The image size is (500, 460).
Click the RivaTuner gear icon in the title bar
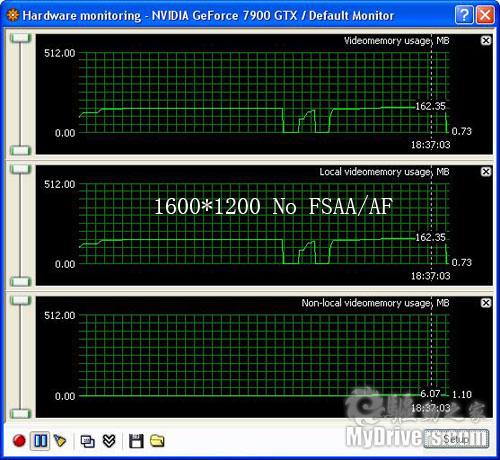[13, 15]
